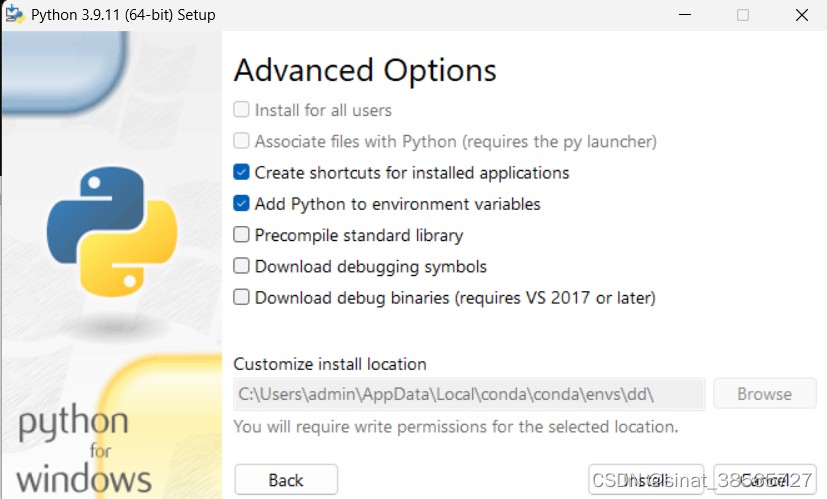Check Download debugging symbols option
Image resolution: width=827 pixels, height=499 pixels.
pyautogui.click(x=241, y=266)
